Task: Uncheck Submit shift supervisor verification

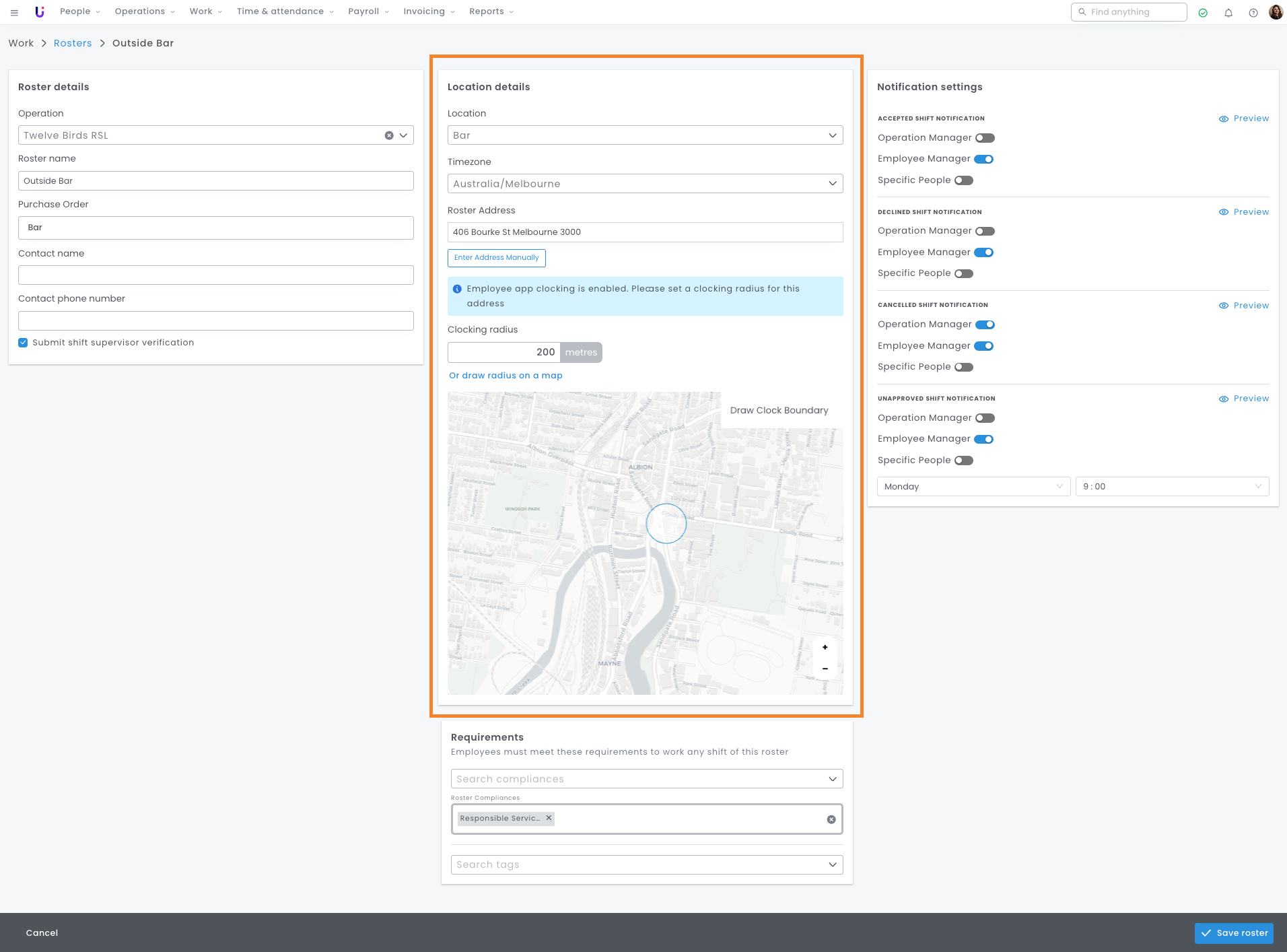Action: tap(24, 343)
